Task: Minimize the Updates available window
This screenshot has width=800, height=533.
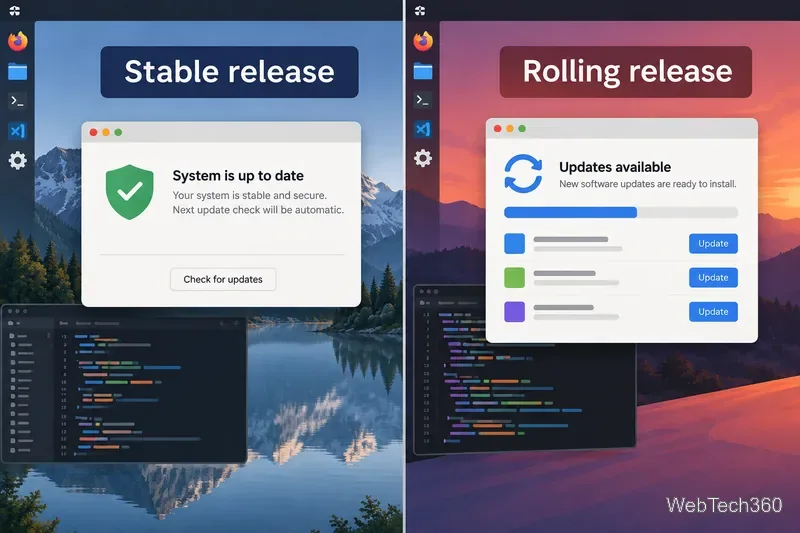Action: click(x=510, y=129)
